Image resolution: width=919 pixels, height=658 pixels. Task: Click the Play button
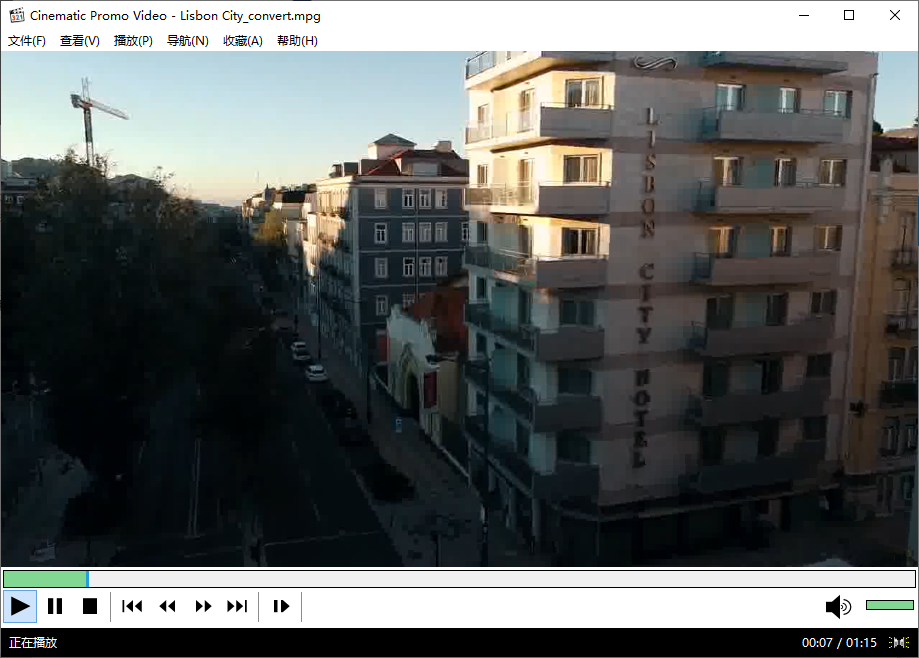pyautogui.click(x=20, y=606)
